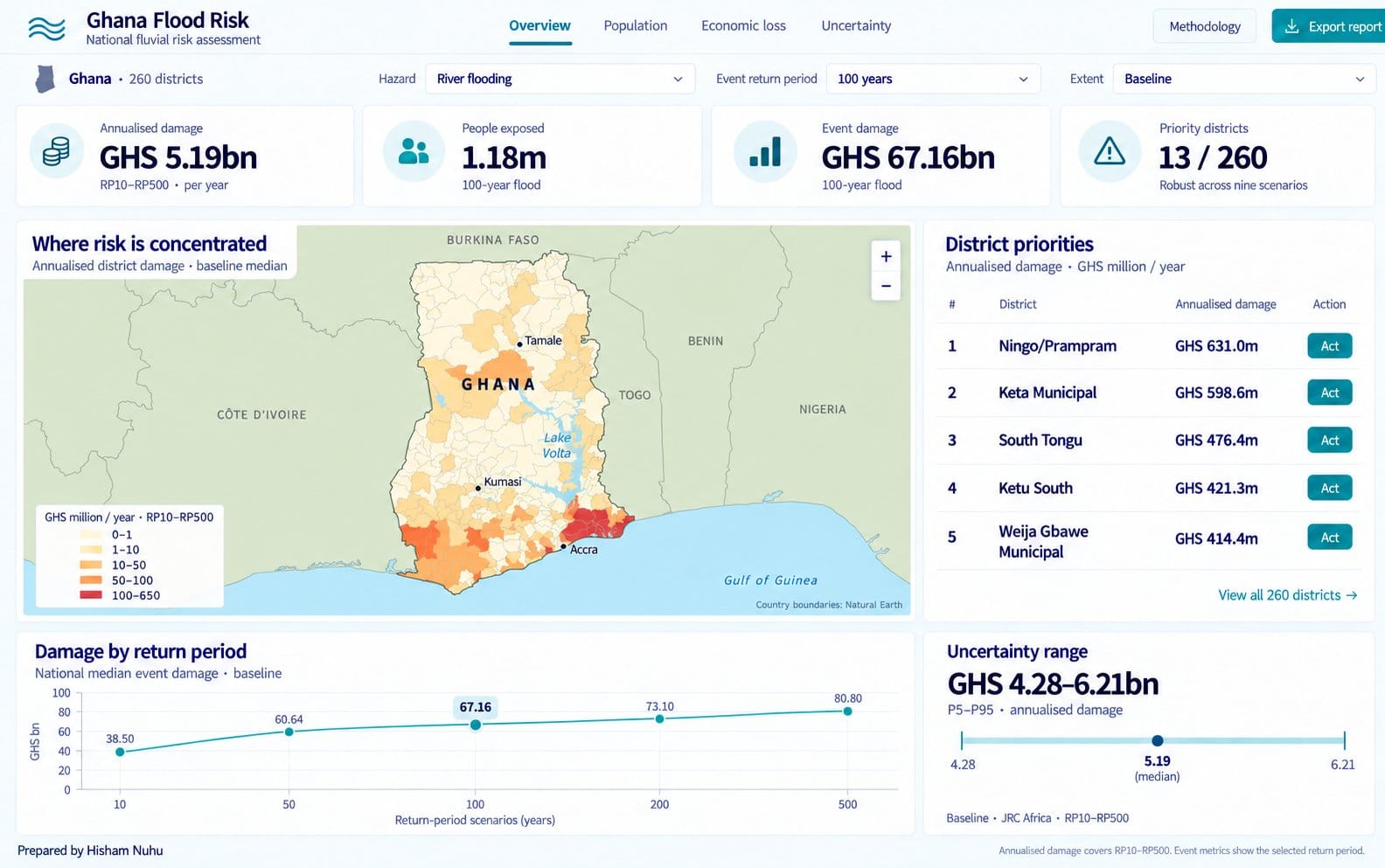This screenshot has height=868, width=1385.
Task: Click the Annualised damage column header
Action: click(x=1225, y=304)
